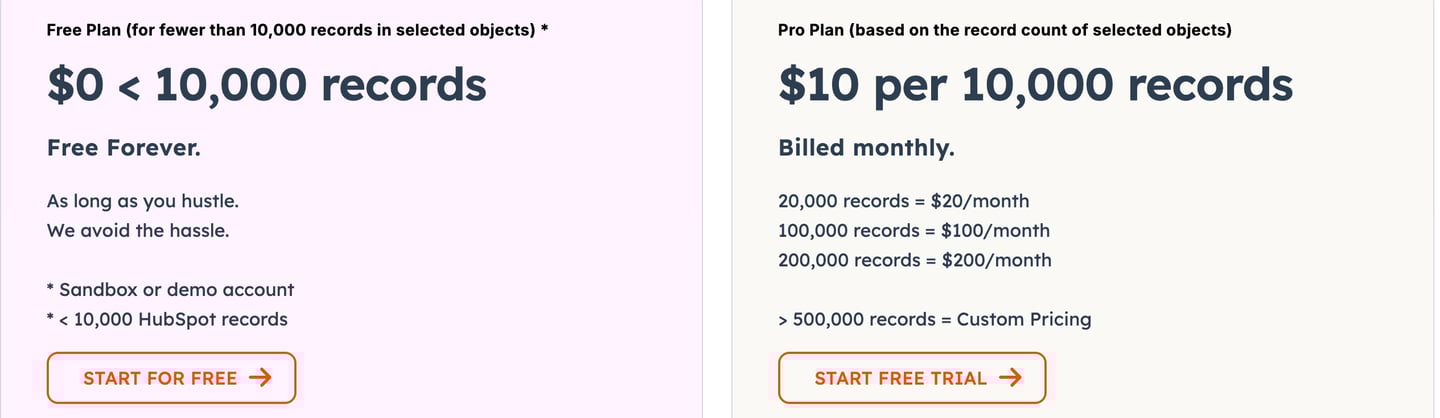
Task: Click the "100,000 records = $100/month" line
Action: click(x=914, y=231)
